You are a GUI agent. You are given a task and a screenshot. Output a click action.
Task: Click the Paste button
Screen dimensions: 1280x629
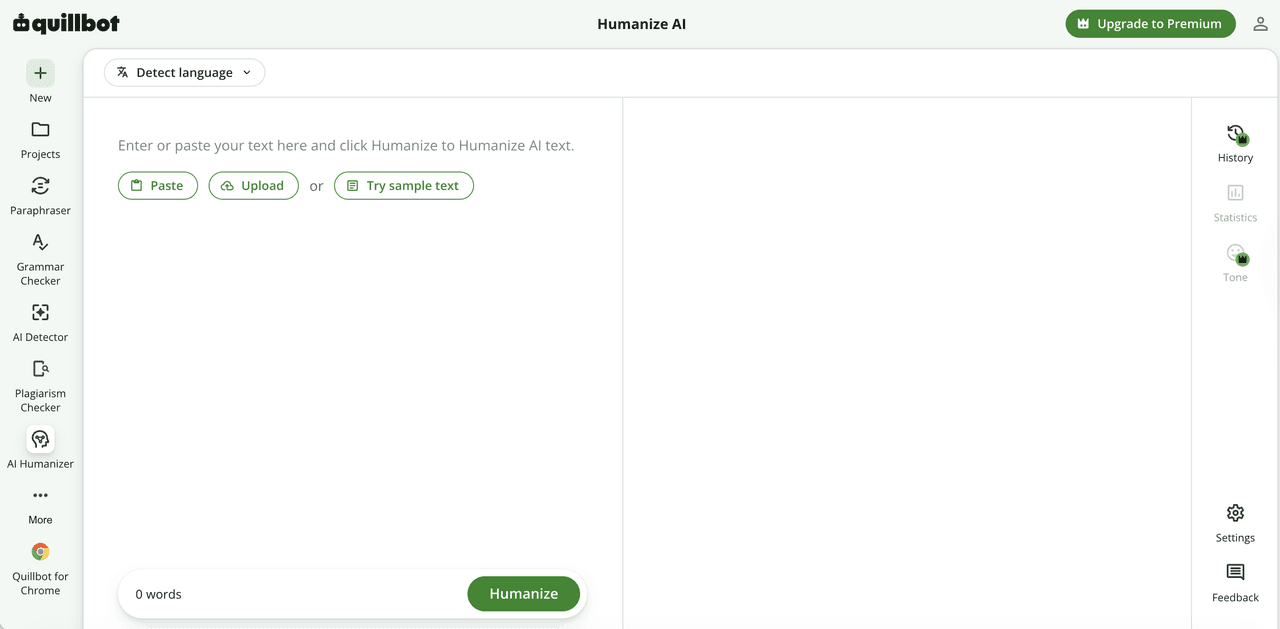(158, 186)
